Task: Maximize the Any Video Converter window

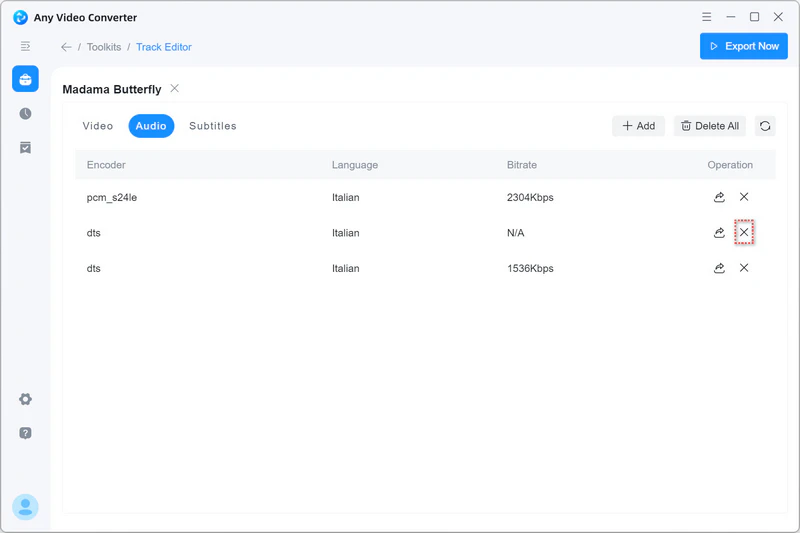Action: click(754, 17)
